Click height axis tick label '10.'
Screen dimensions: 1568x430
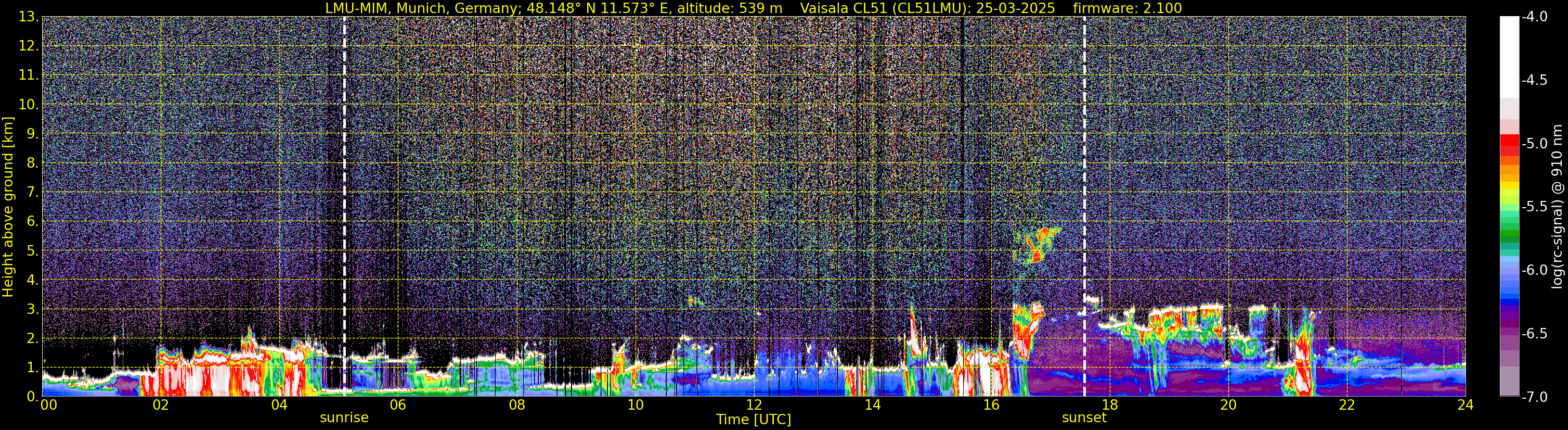click(29, 105)
